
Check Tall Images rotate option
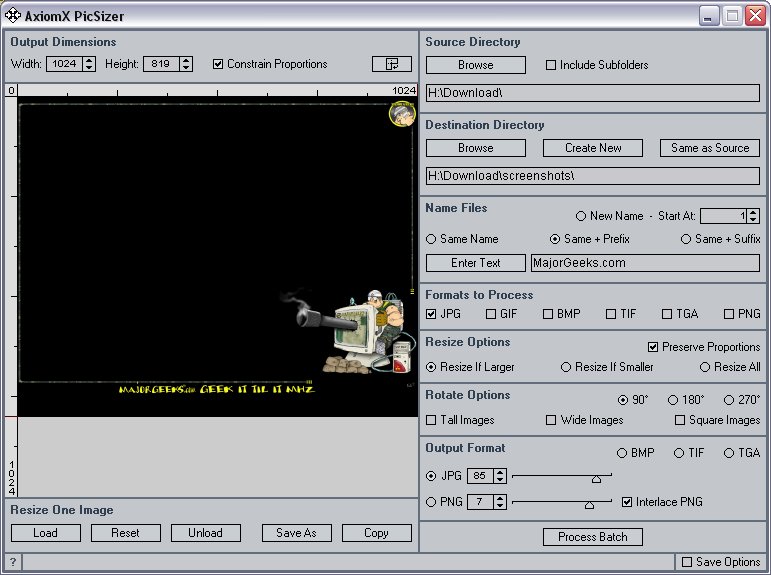[x=431, y=420]
